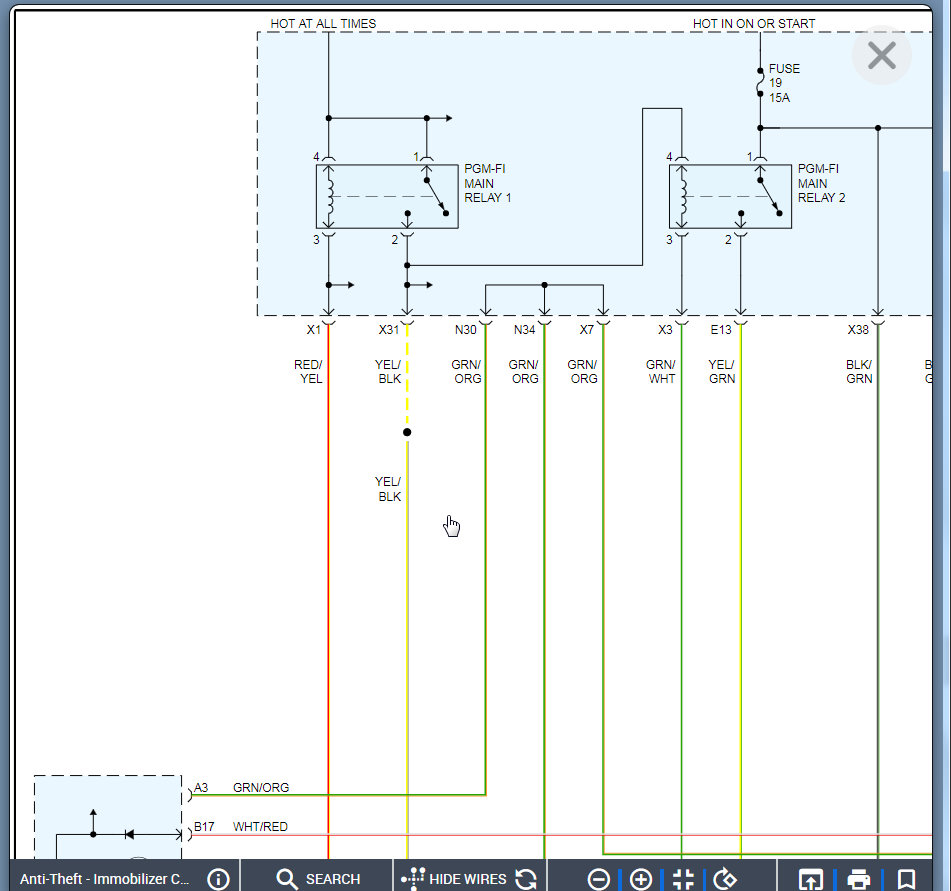This screenshot has width=951, height=891.
Task: Open diagram info icon
Action: pos(218,878)
